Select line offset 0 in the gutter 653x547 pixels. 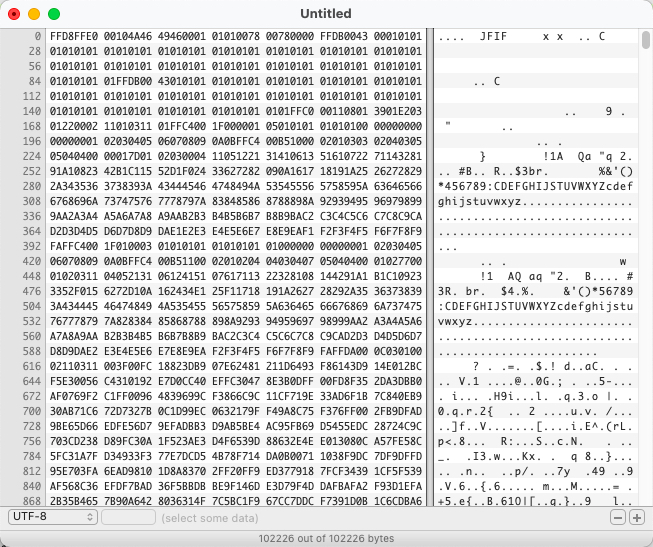click(36, 36)
